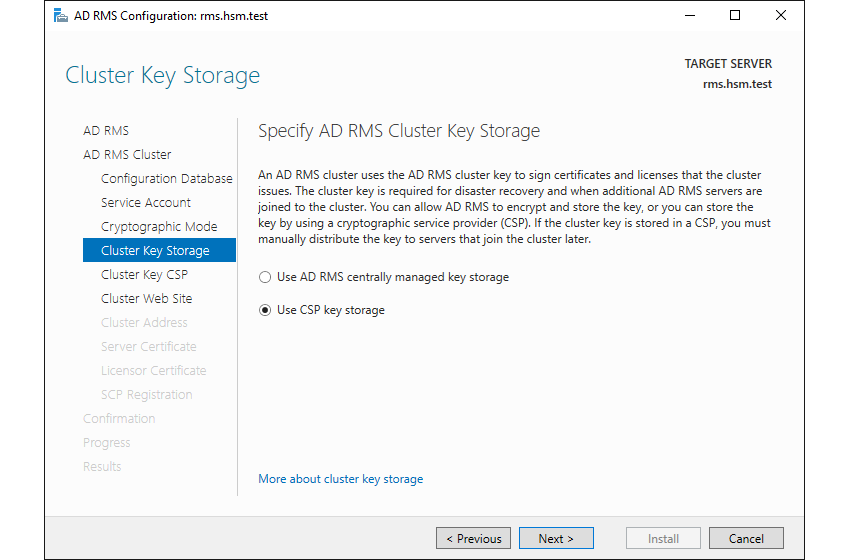This screenshot has height=560, width=850.
Task: Click the disabled Progress step
Action: click(x=106, y=442)
